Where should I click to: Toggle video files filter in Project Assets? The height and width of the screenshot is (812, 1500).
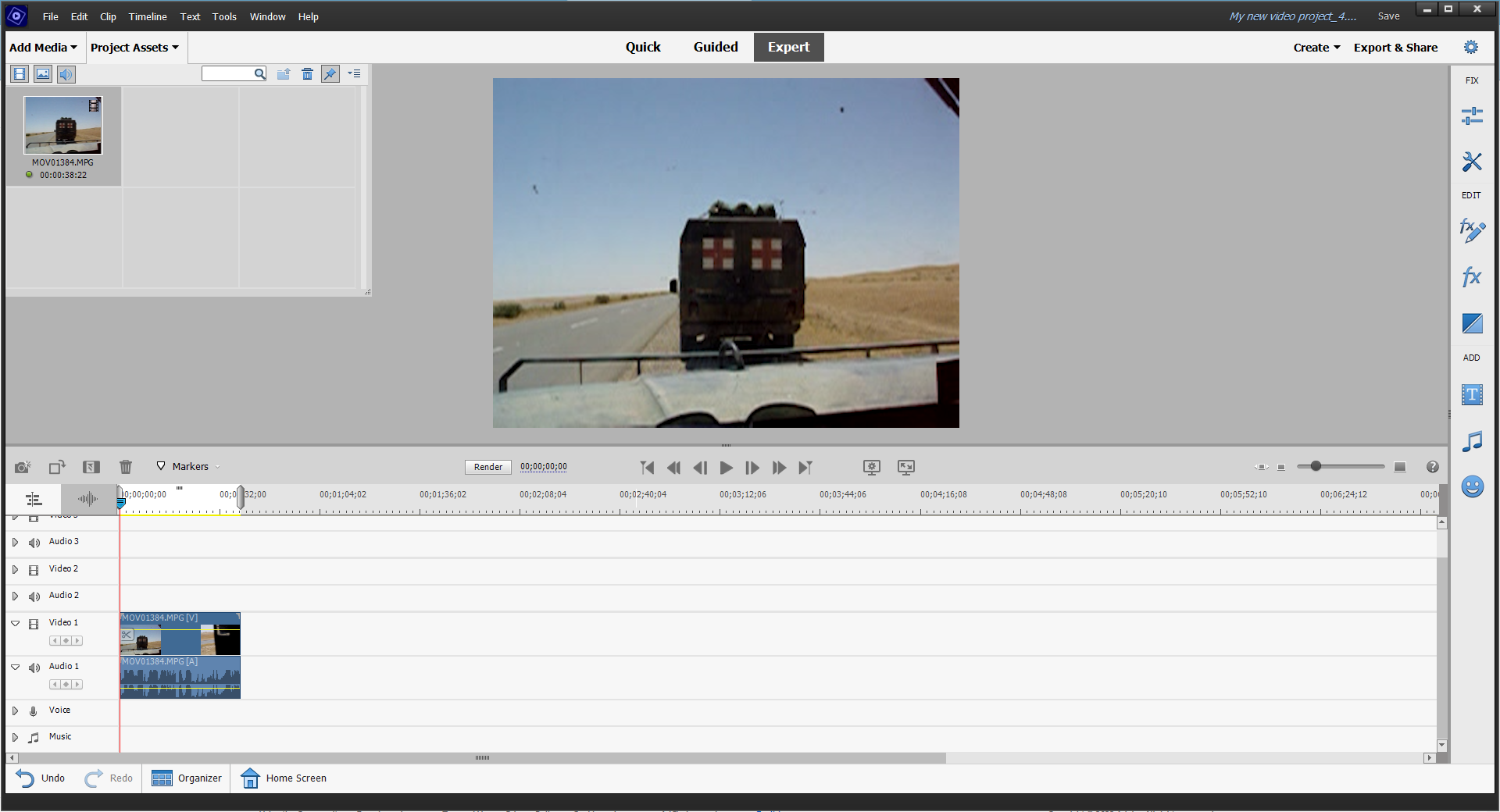(x=18, y=73)
